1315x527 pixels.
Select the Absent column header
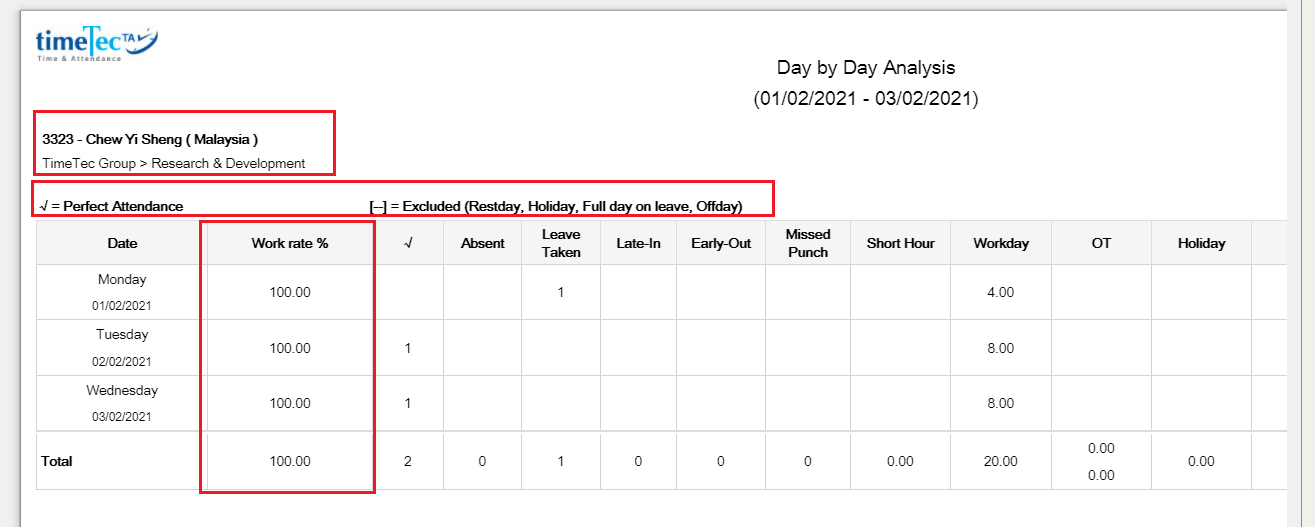(482, 243)
